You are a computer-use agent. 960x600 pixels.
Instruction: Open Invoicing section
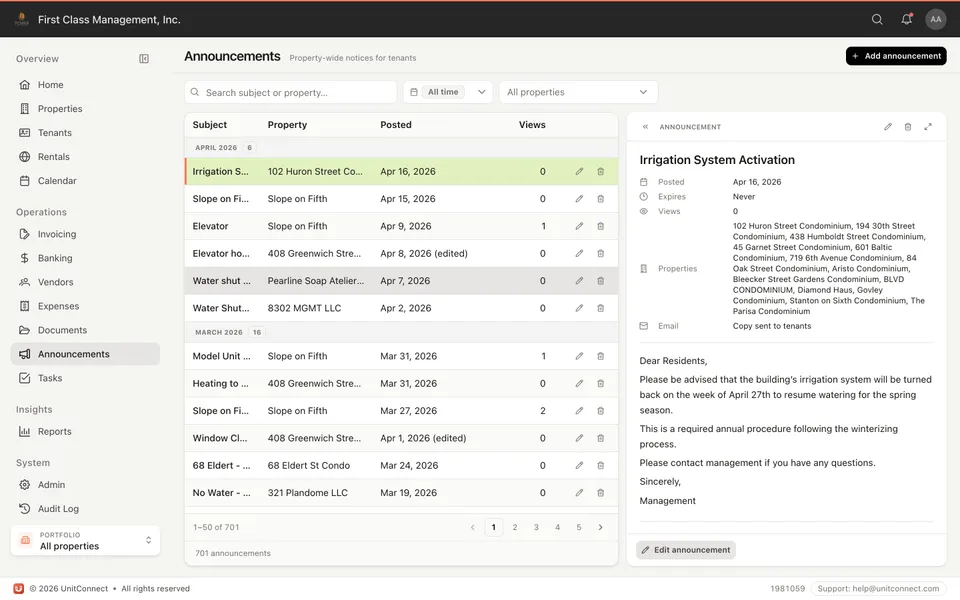click(85, 234)
